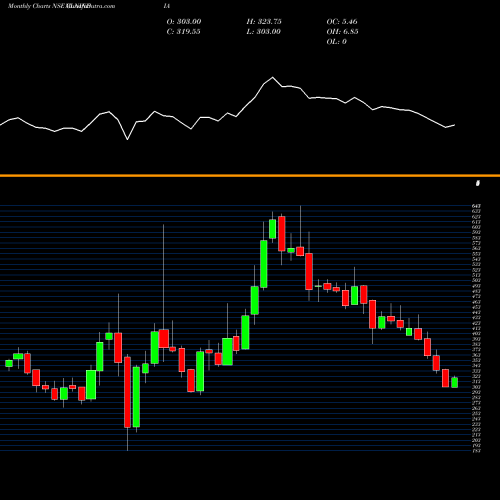Click the close value "C: 319.55"
This screenshot has height=500, width=500.
point(183,31)
